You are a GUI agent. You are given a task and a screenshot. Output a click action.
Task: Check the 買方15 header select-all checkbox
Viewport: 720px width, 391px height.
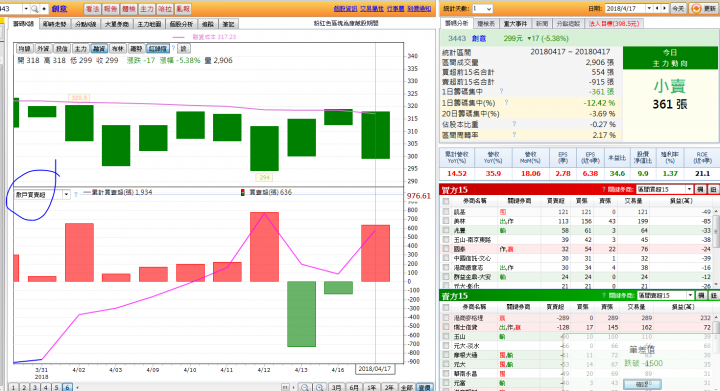445,201
